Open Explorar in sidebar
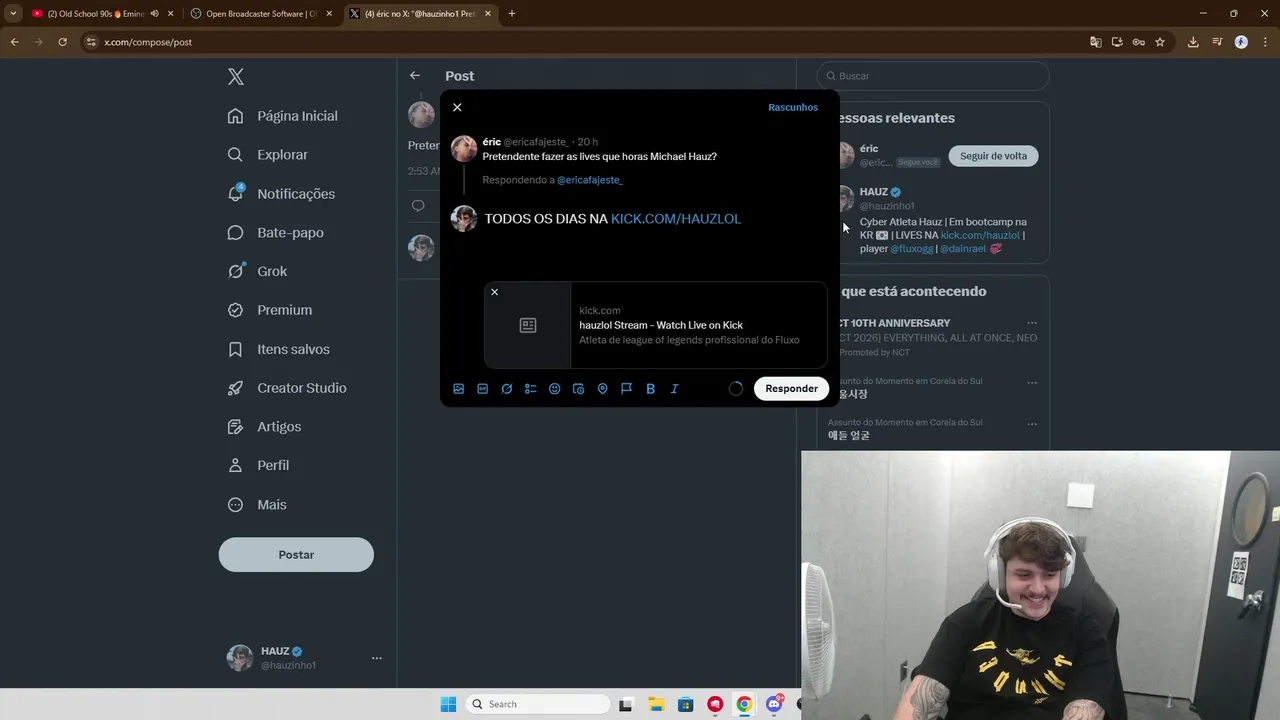Viewport: 1280px width, 720px height. (x=268, y=155)
